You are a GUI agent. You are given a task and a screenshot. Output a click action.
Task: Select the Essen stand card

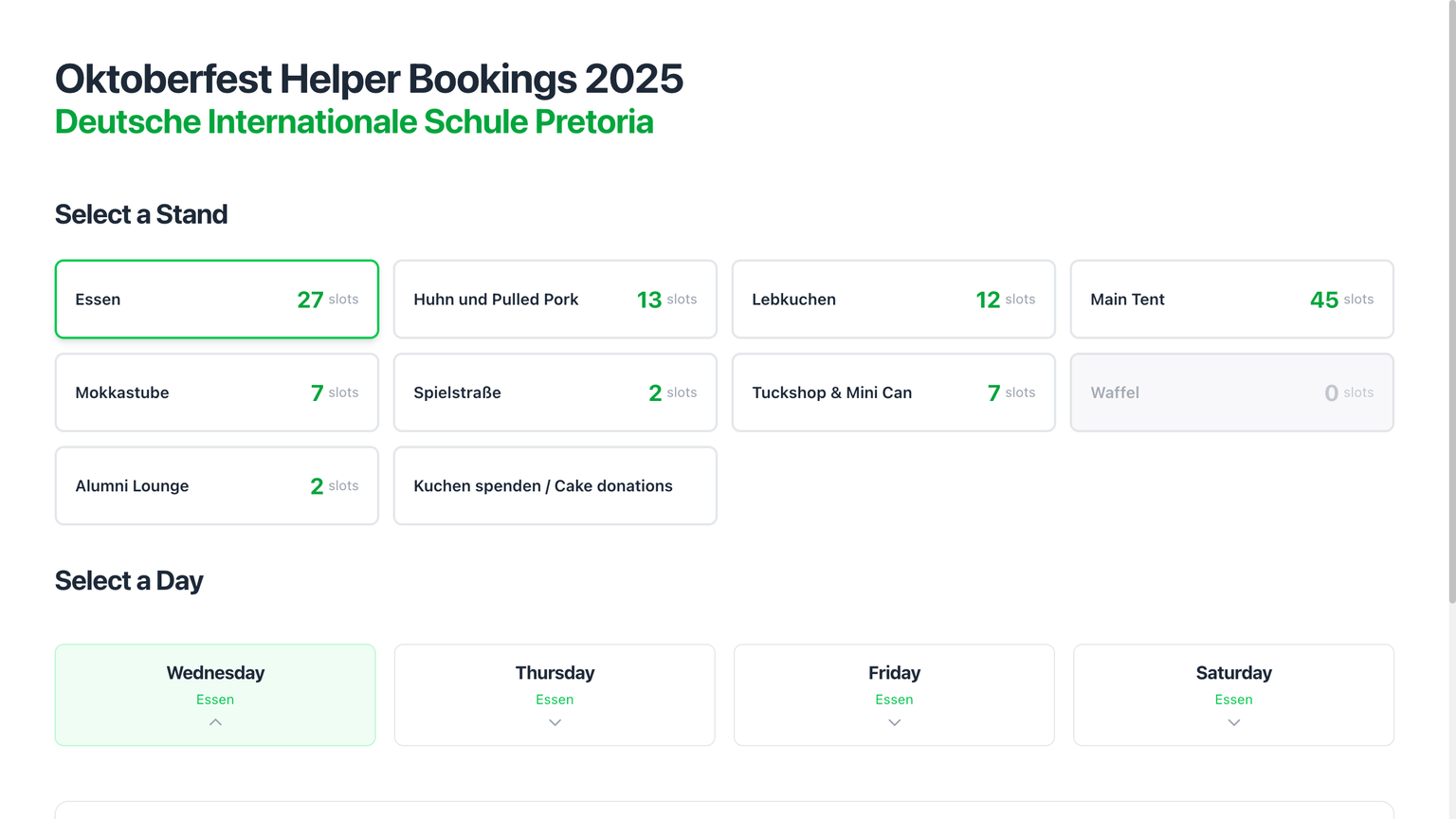pos(216,299)
